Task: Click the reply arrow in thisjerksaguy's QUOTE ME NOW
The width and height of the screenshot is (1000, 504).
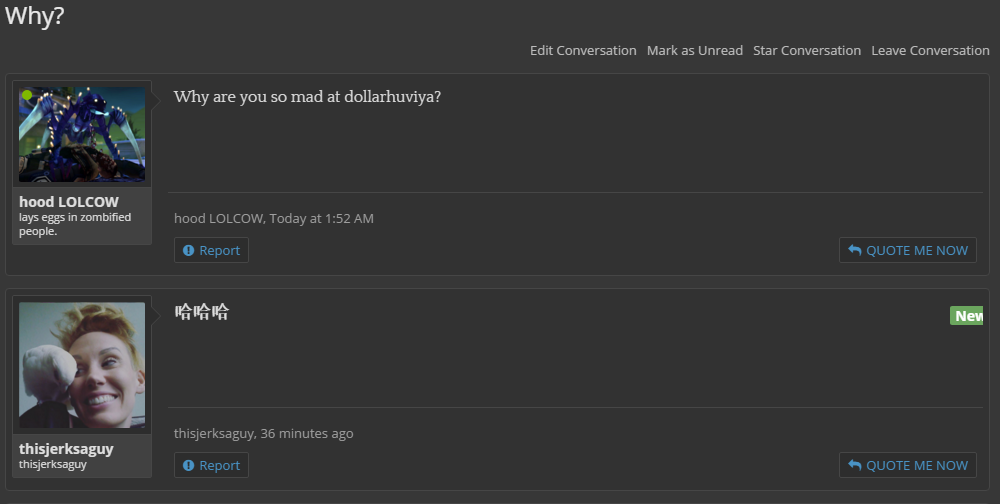Action: pos(855,465)
